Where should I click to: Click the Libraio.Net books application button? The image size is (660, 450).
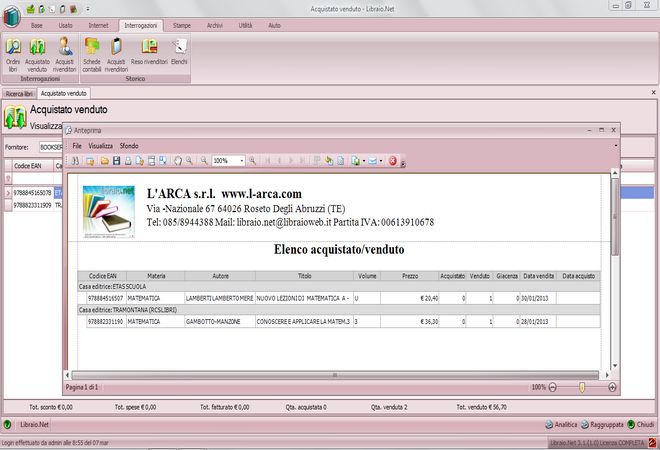pyautogui.click(x=12, y=17)
